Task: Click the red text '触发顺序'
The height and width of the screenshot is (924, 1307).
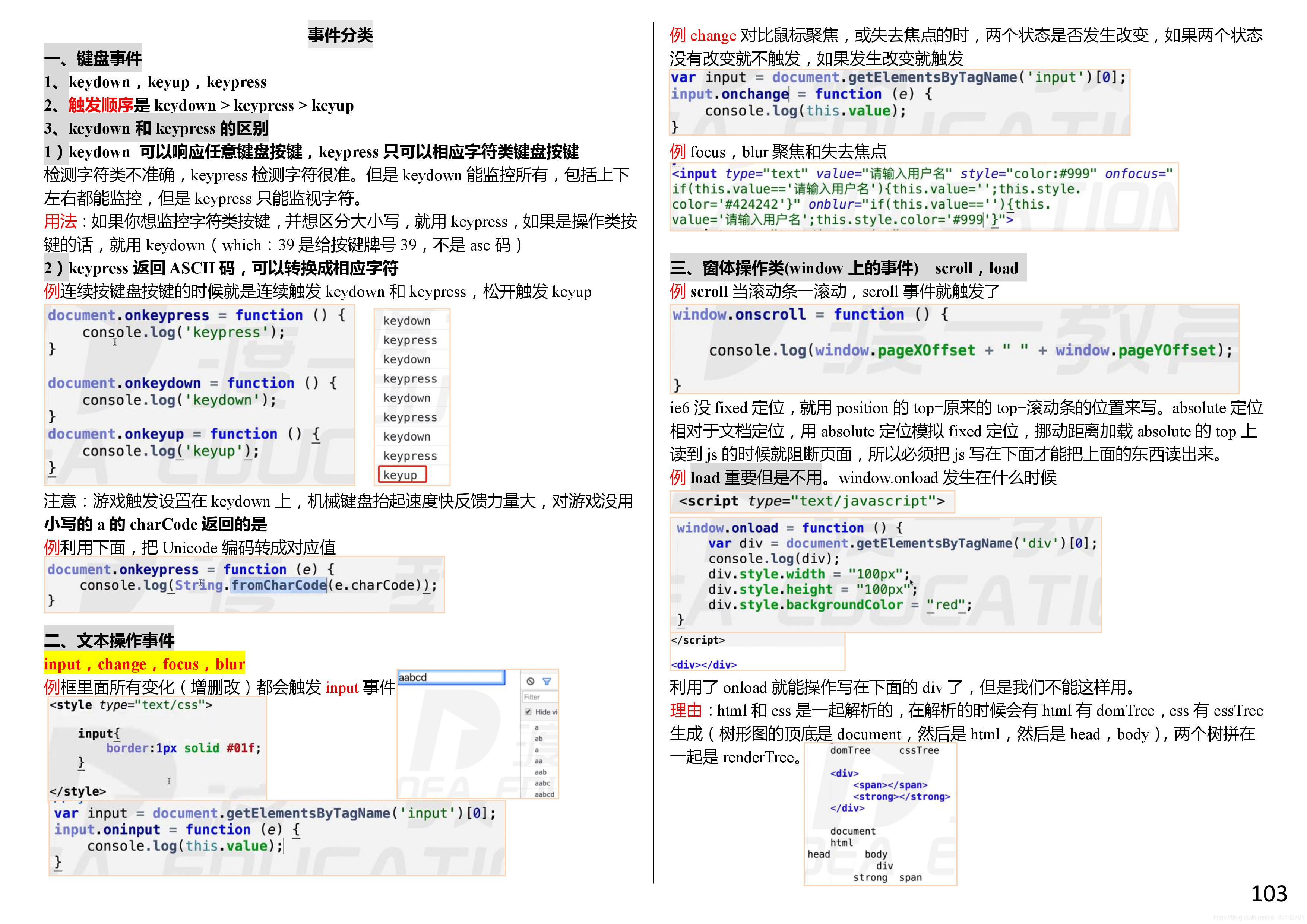Action: click(x=101, y=105)
